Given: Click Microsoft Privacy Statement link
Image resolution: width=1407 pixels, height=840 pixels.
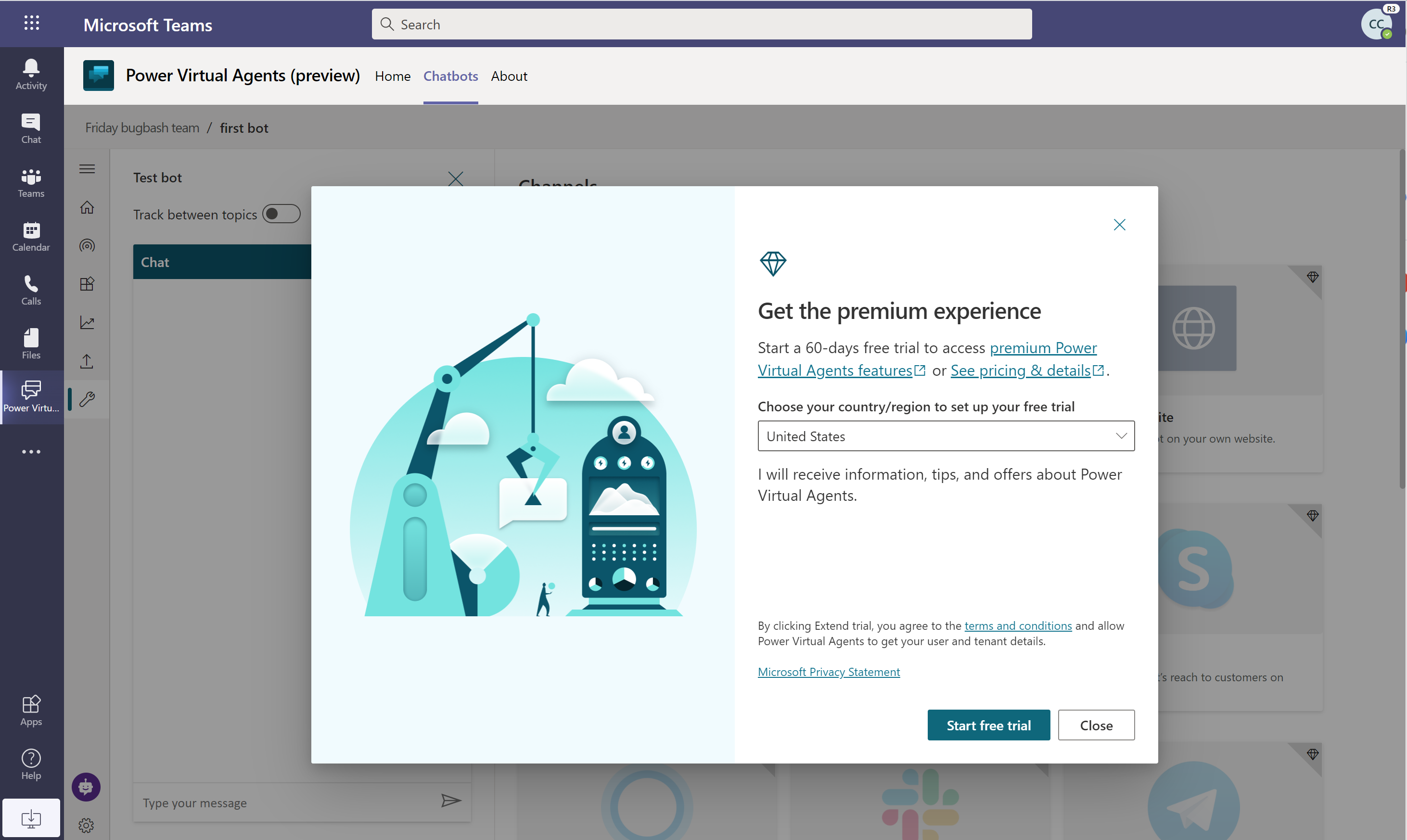Looking at the screenshot, I should tap(828, 671).
